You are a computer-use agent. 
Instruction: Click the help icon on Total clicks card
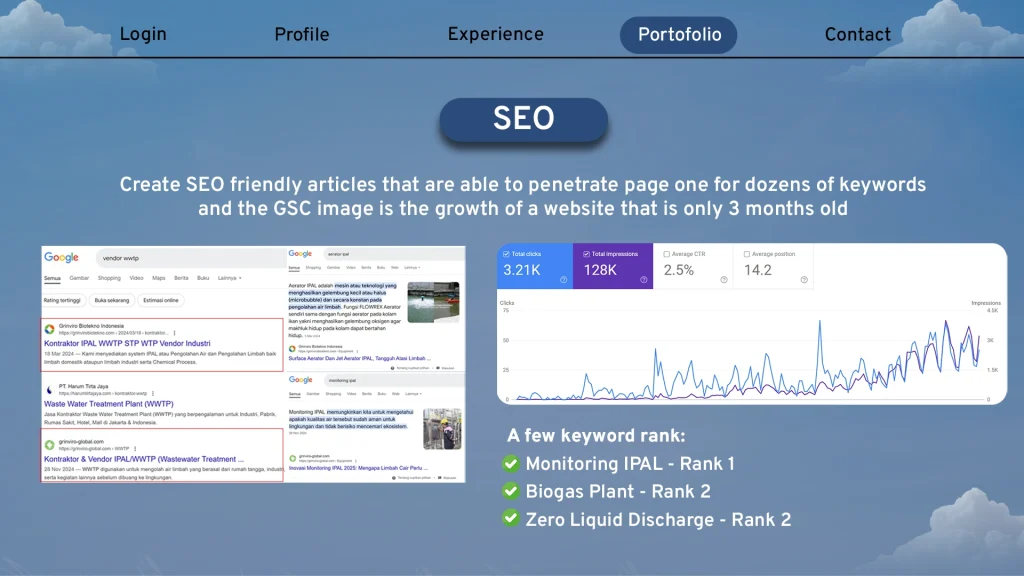(564, 280)
